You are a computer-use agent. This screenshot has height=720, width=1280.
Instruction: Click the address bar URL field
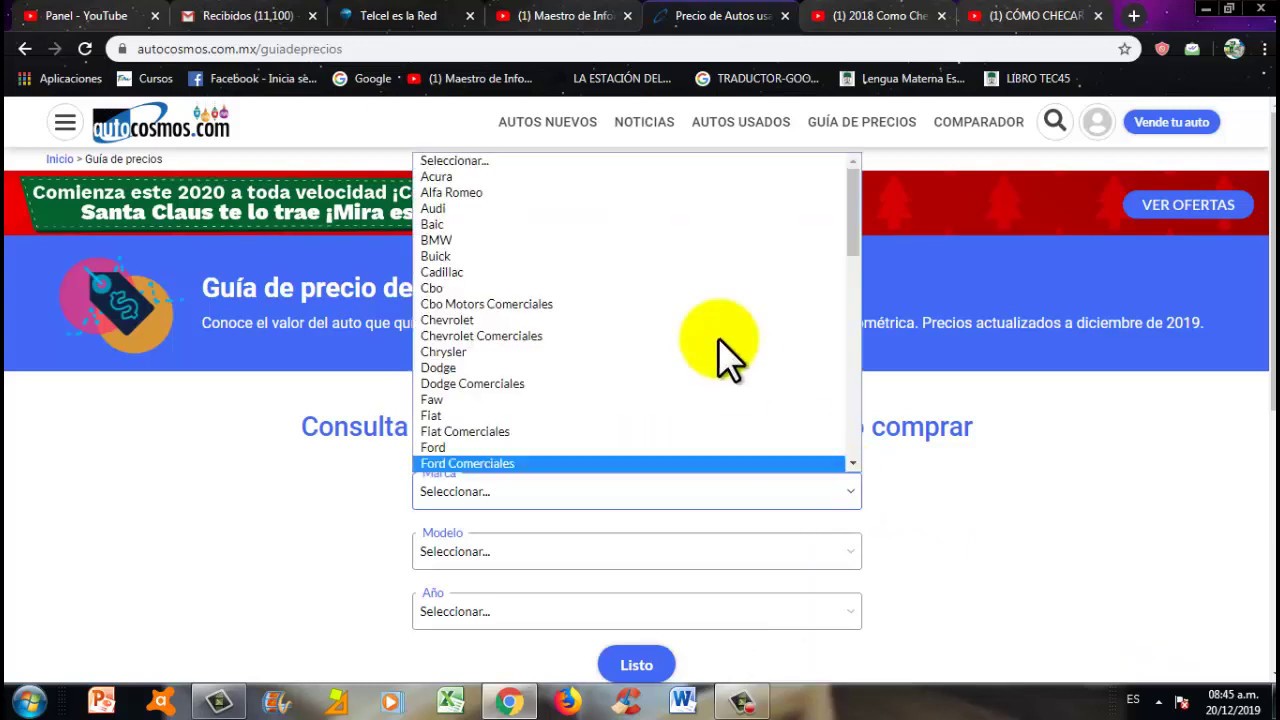click(620, 48)
